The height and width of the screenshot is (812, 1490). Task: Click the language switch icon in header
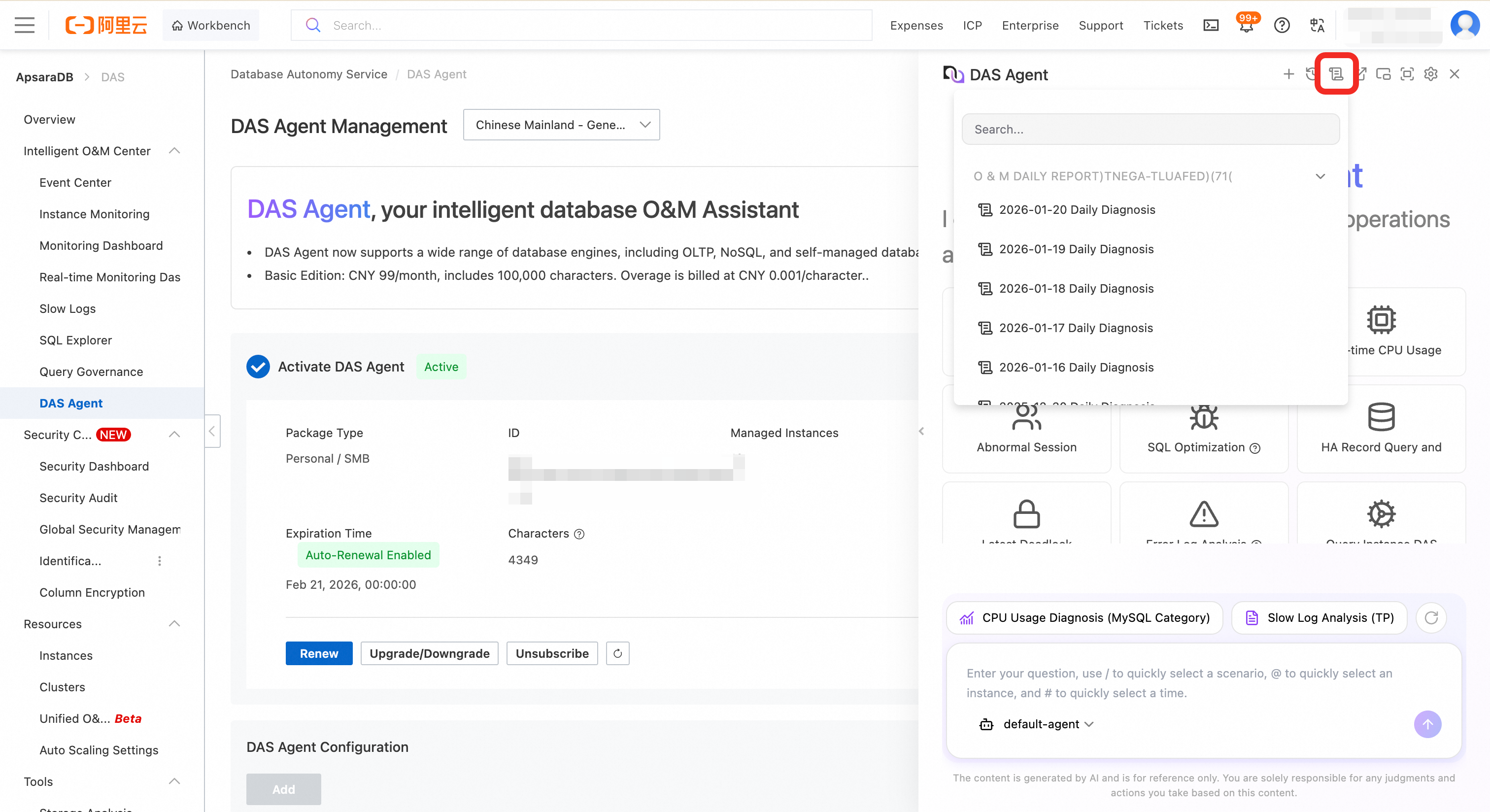tap(1317, 26)
